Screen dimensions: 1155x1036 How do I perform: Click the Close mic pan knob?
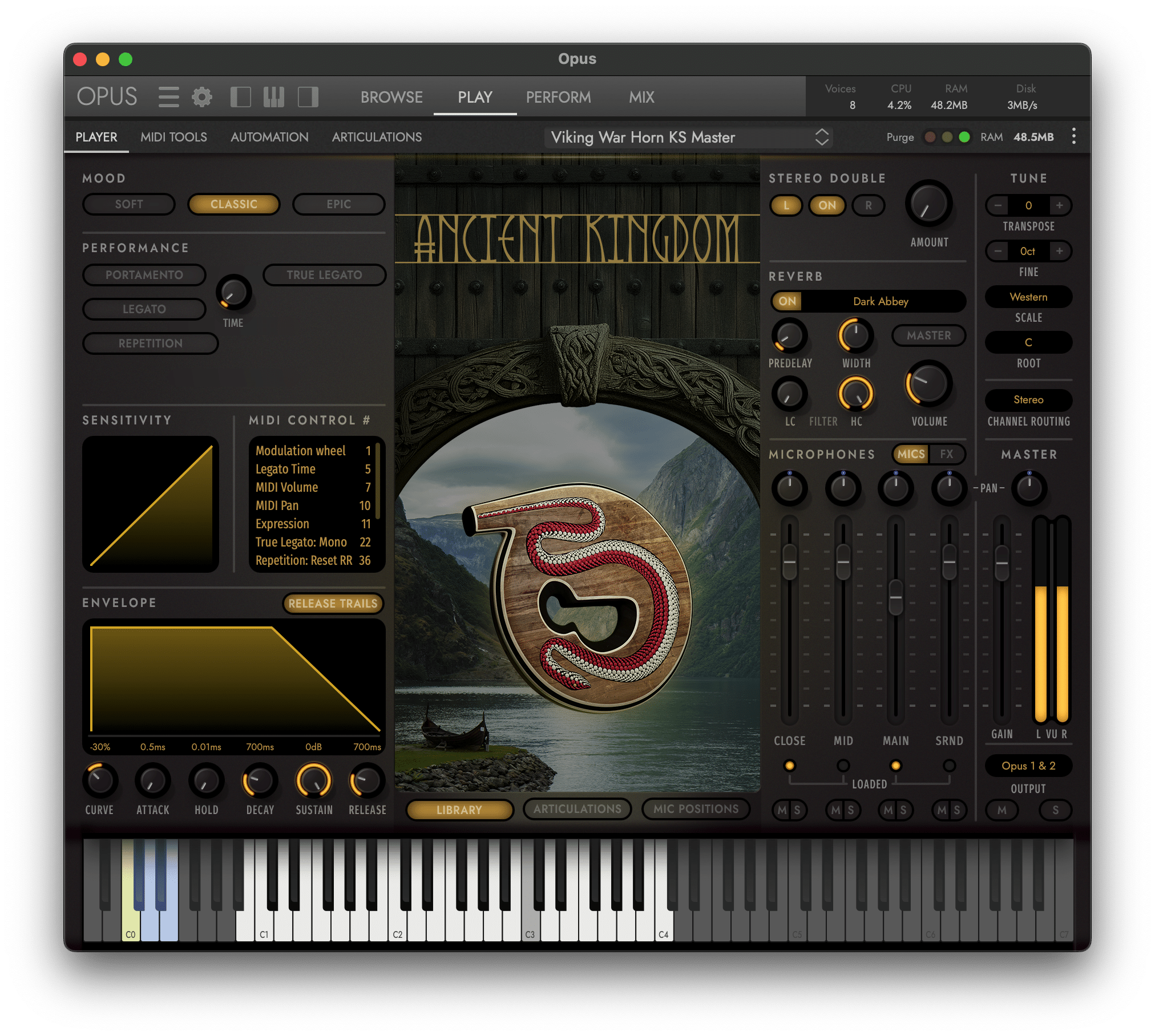pyautogui.click(x=789, y=488)
